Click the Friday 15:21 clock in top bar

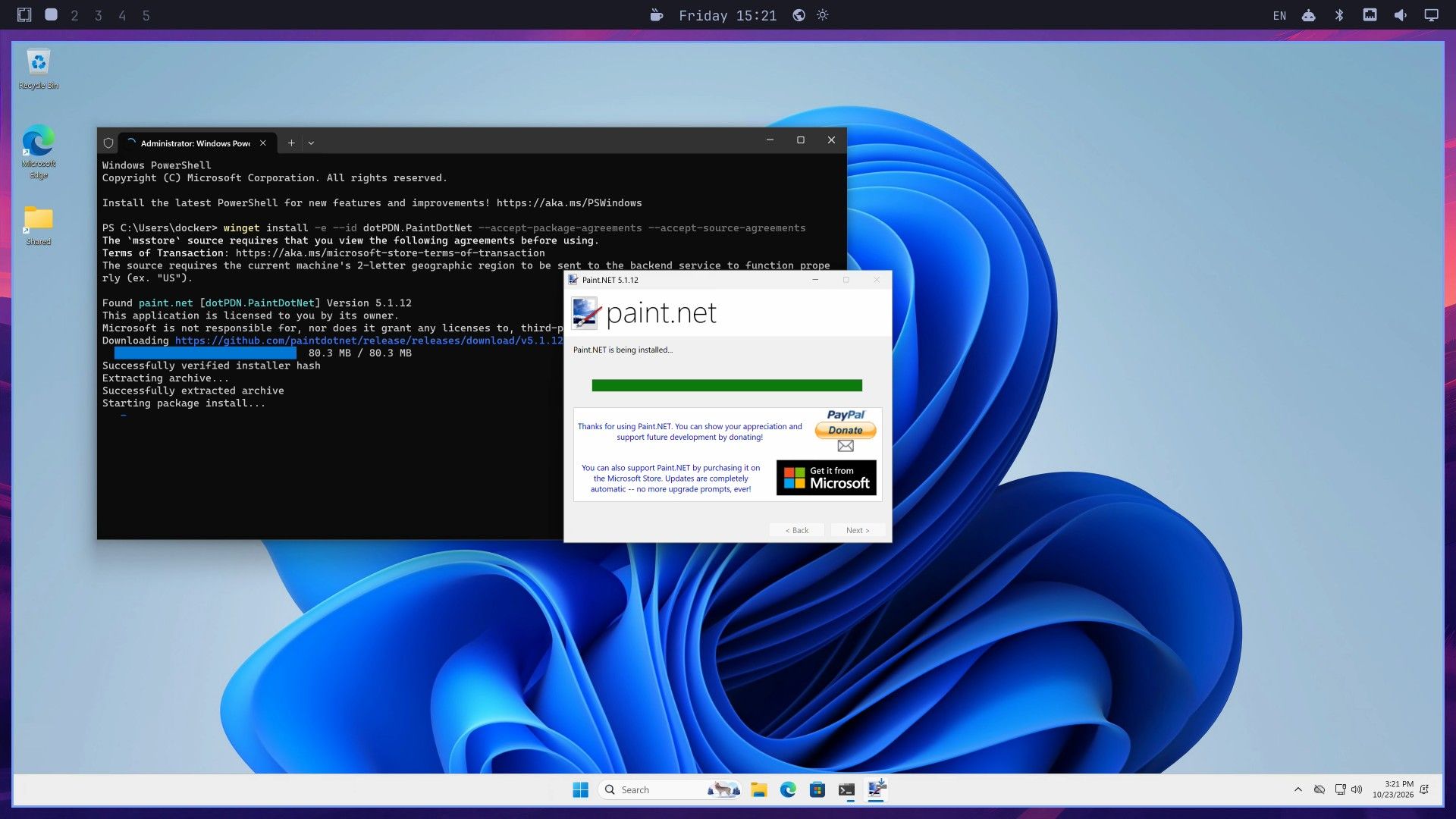click(727, 15)
